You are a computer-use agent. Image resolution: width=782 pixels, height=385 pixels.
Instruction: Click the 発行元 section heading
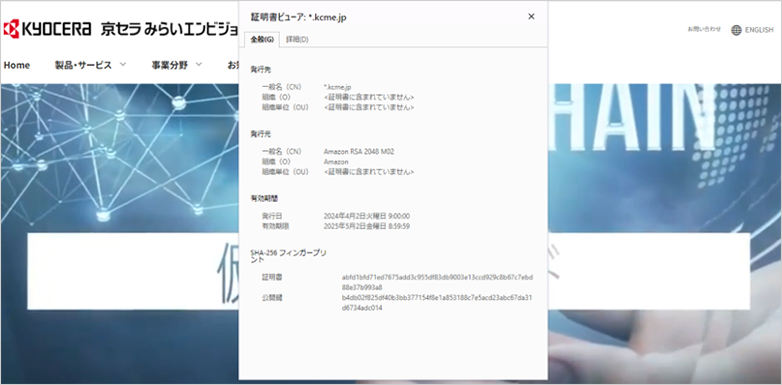pyautogui.click(x=261, y=134)
